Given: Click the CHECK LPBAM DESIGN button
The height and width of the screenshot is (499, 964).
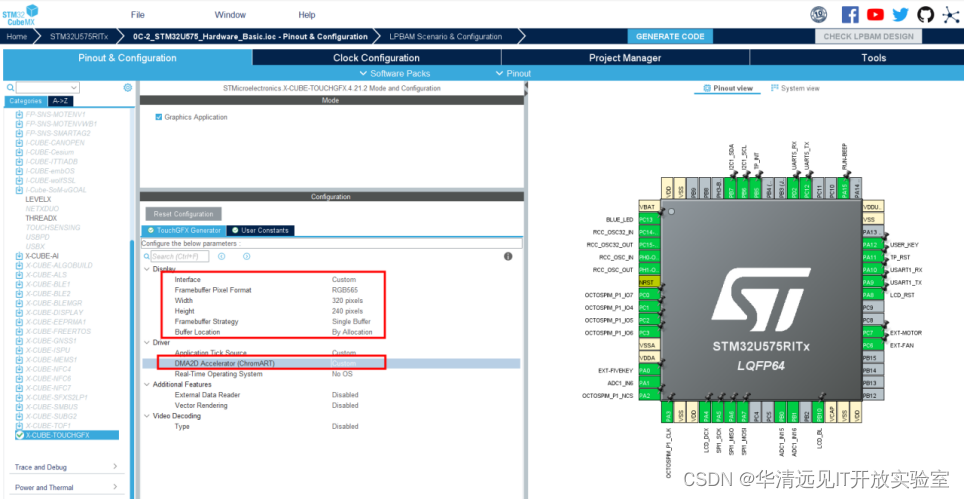Looking at the screenshot, I should click(x=868, y=36).
